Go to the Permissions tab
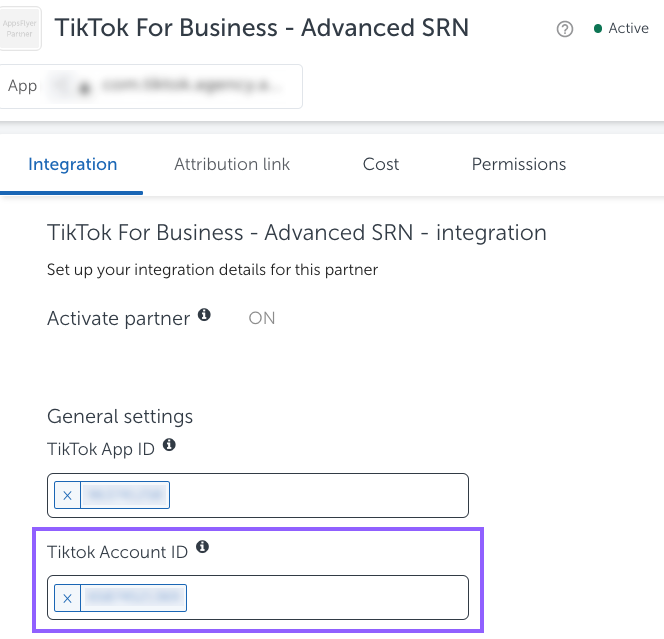Image resolution: width=664 pixels, height=639 pixels. coord(519,164)
